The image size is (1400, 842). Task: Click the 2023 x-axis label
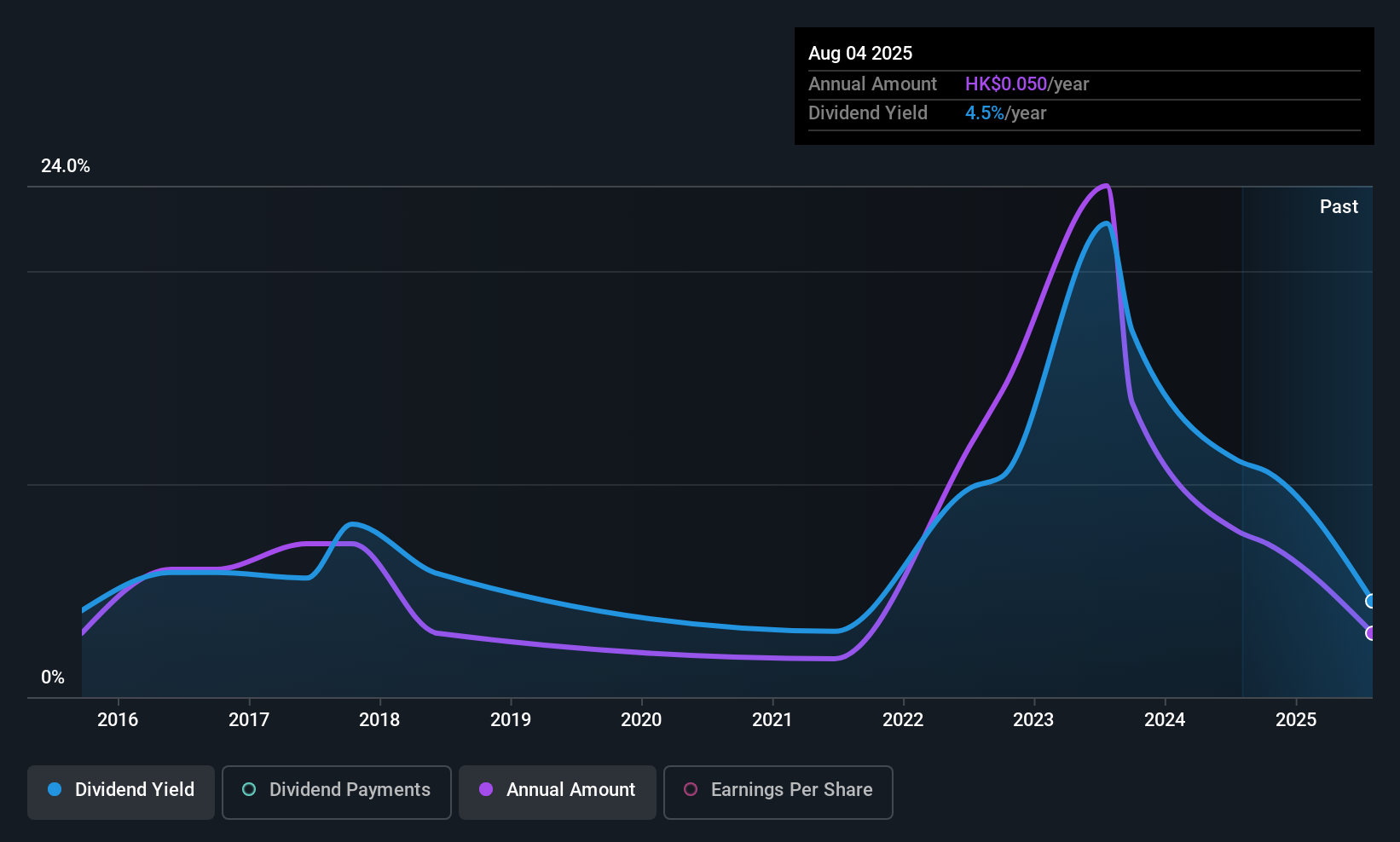(x=1033, y=720)
